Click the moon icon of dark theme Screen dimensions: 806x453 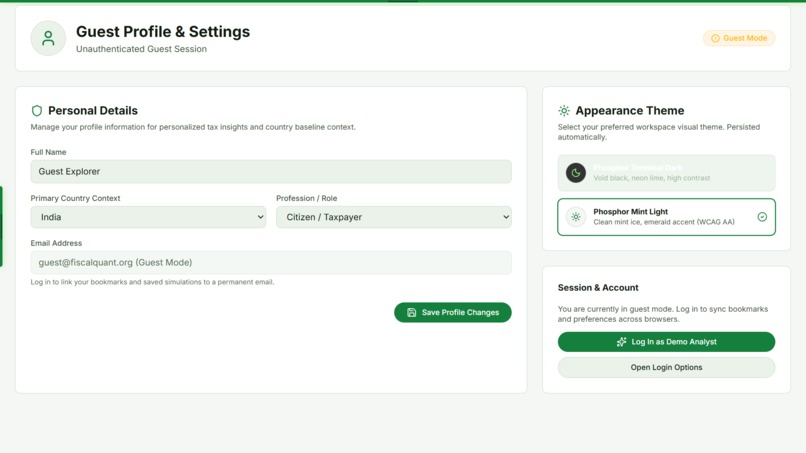pos(576,173)
